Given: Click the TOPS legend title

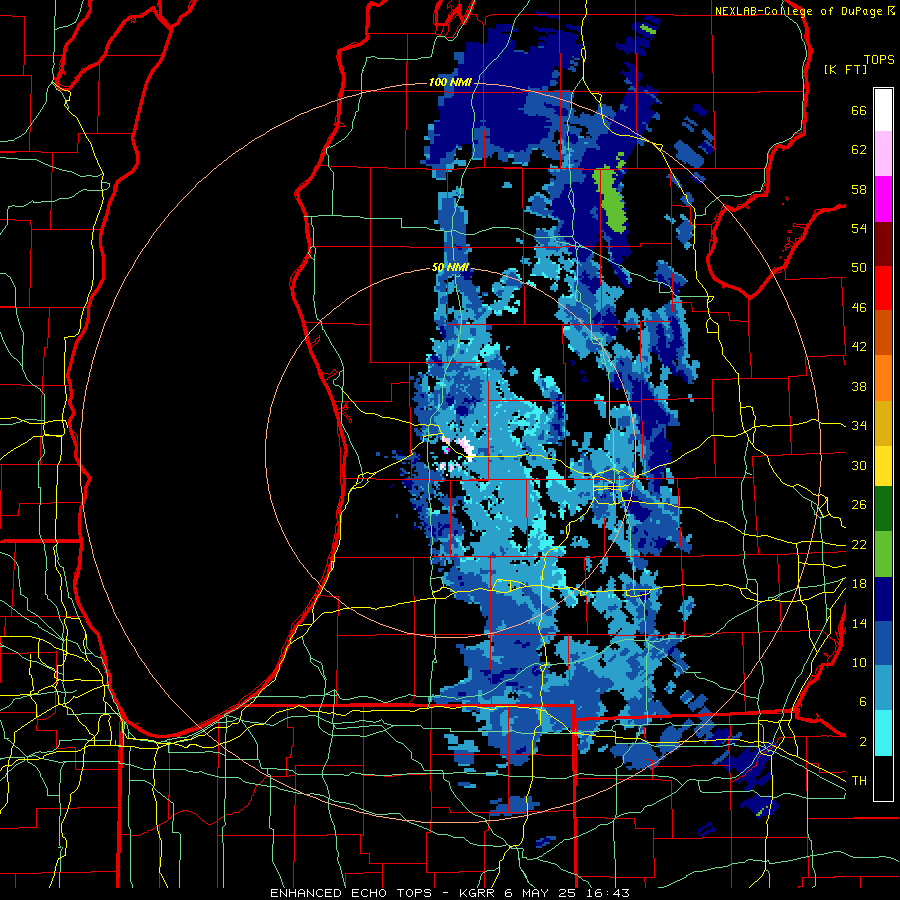Looking at the screenshot, I should click(x=879, y=59).
